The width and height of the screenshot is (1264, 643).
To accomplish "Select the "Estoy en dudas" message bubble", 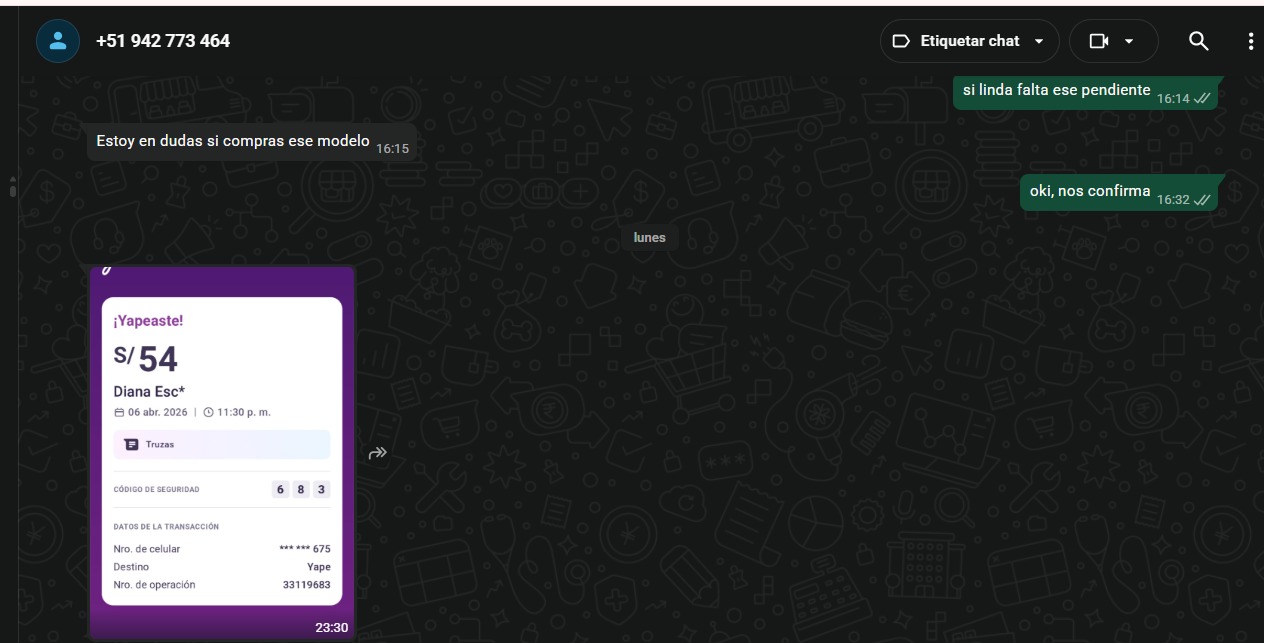I will (233, 142).
